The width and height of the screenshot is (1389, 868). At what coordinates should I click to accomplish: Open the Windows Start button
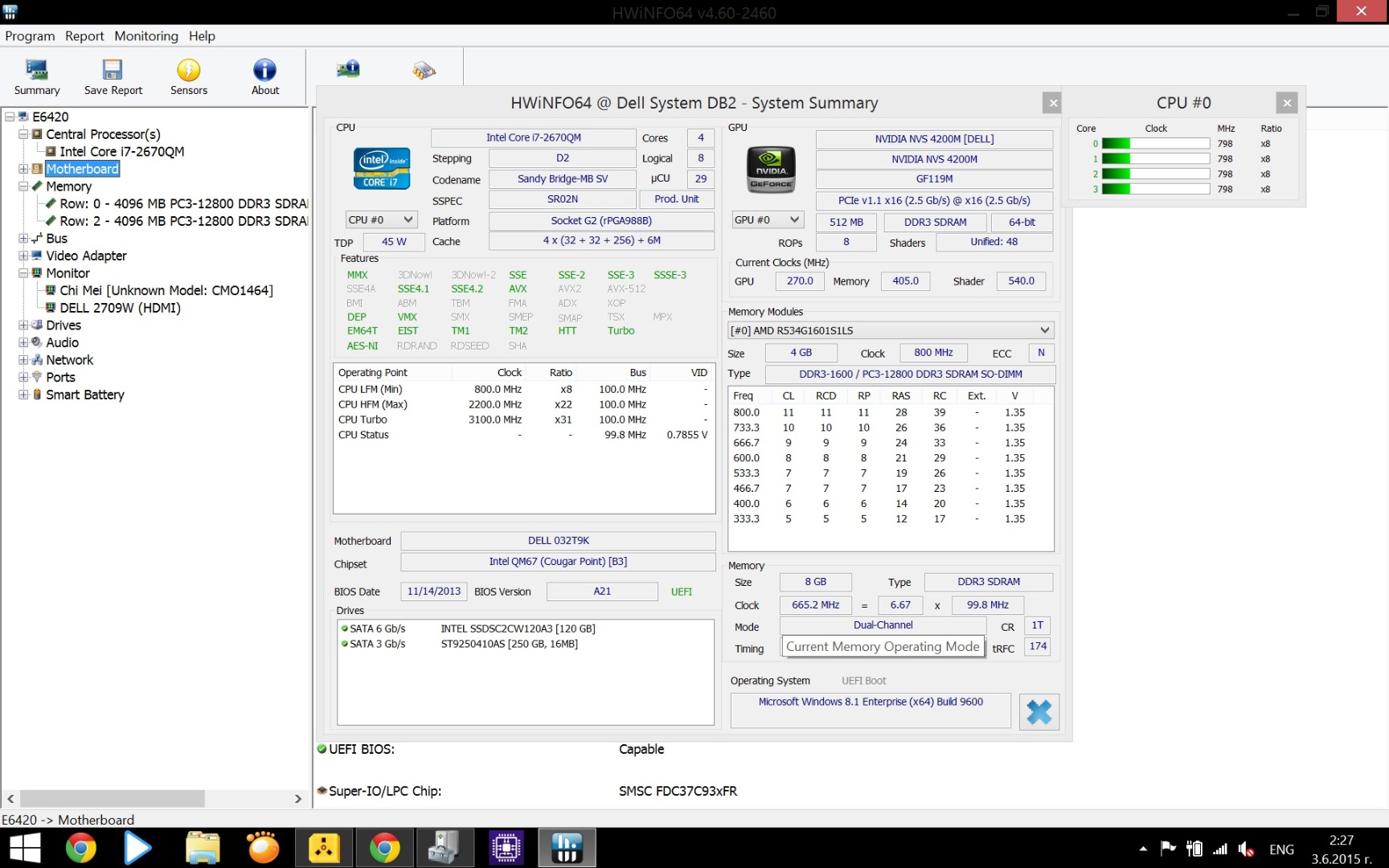[x=25, y=848]
